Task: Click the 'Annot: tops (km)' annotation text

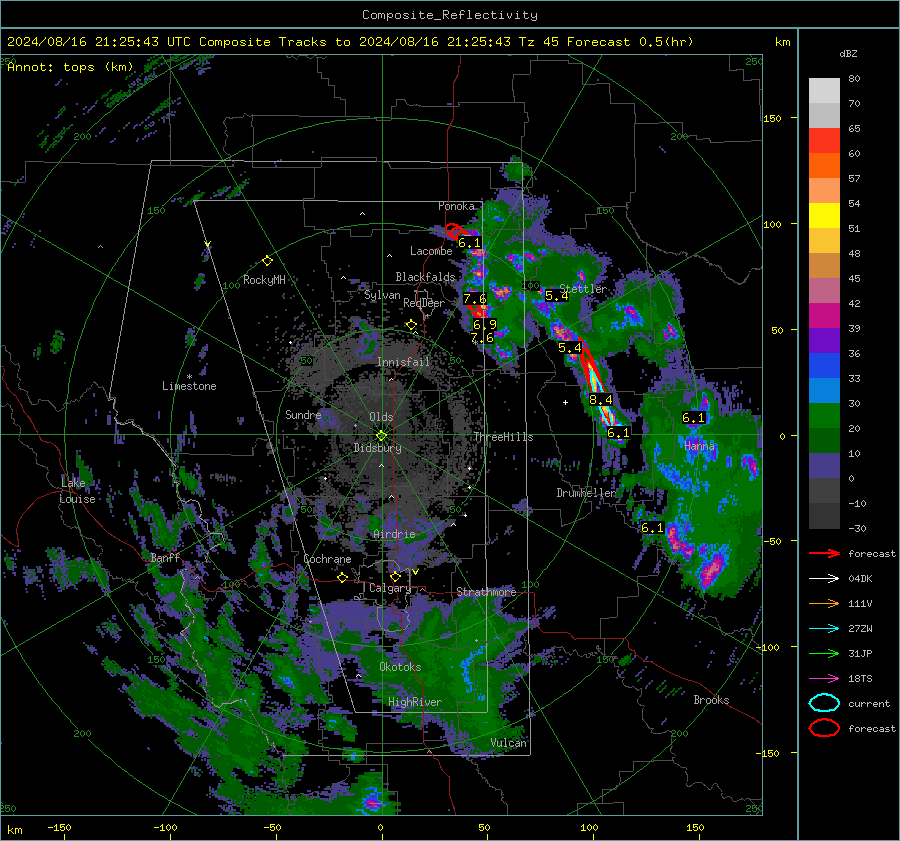Action: [70, 67]
